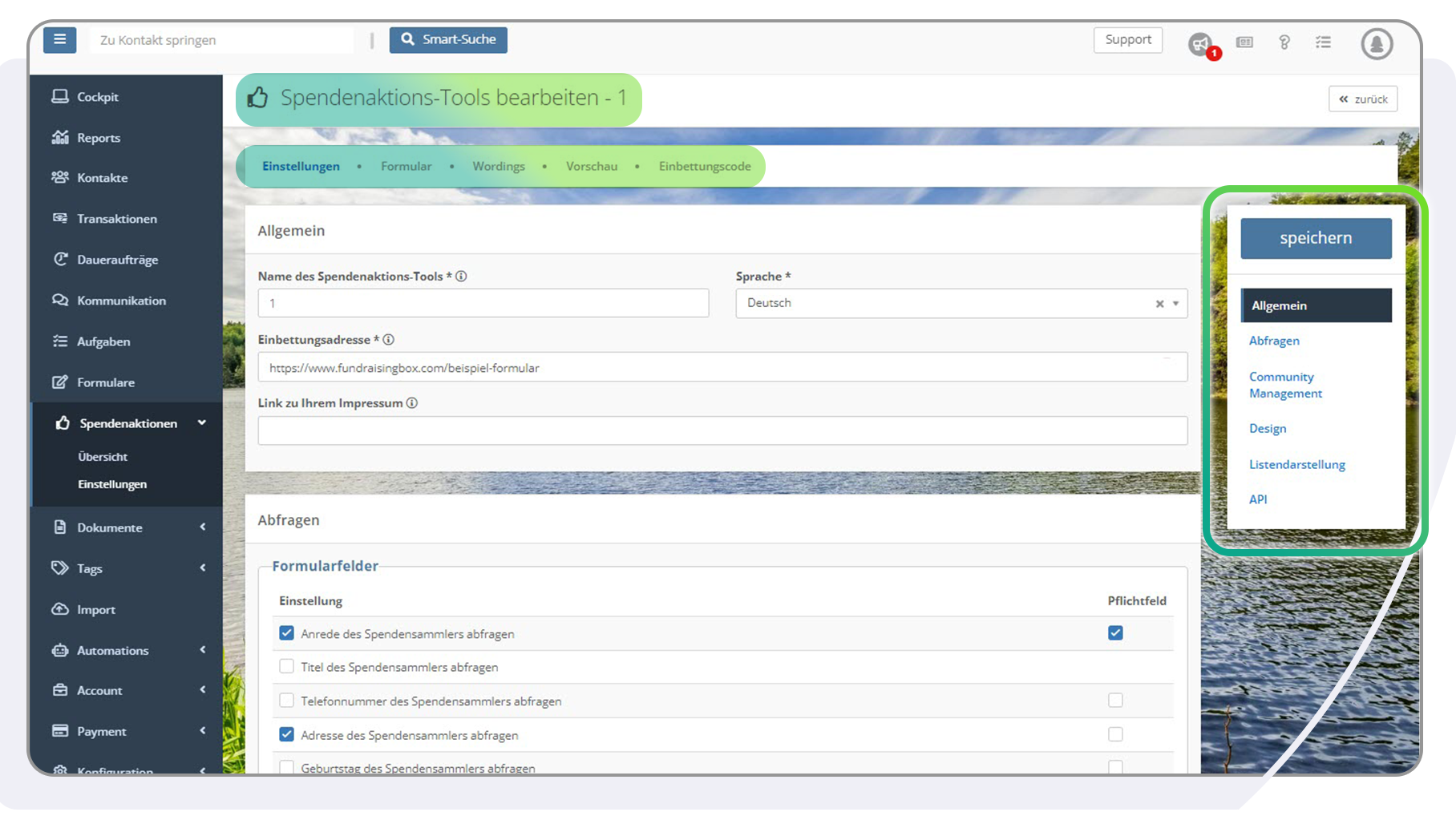Open the help question mark icon
Screen dimensions: 1456x820
[x=1284, y=42]
